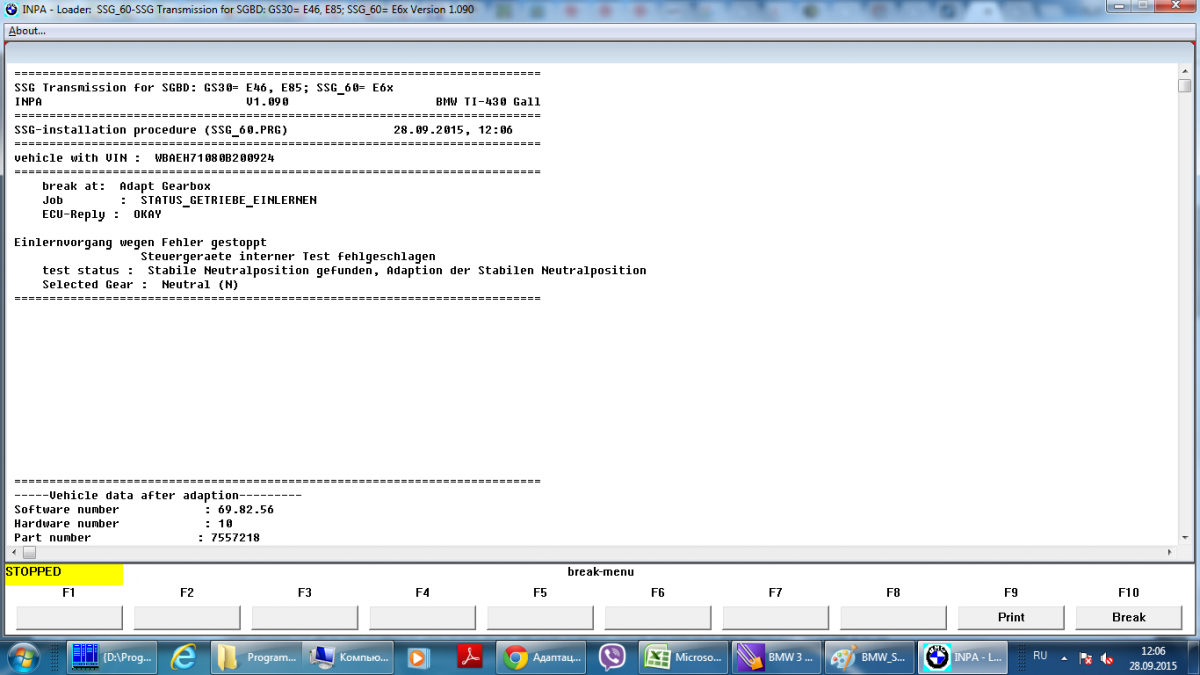Click the Show desktop strip

[1194, 658]
